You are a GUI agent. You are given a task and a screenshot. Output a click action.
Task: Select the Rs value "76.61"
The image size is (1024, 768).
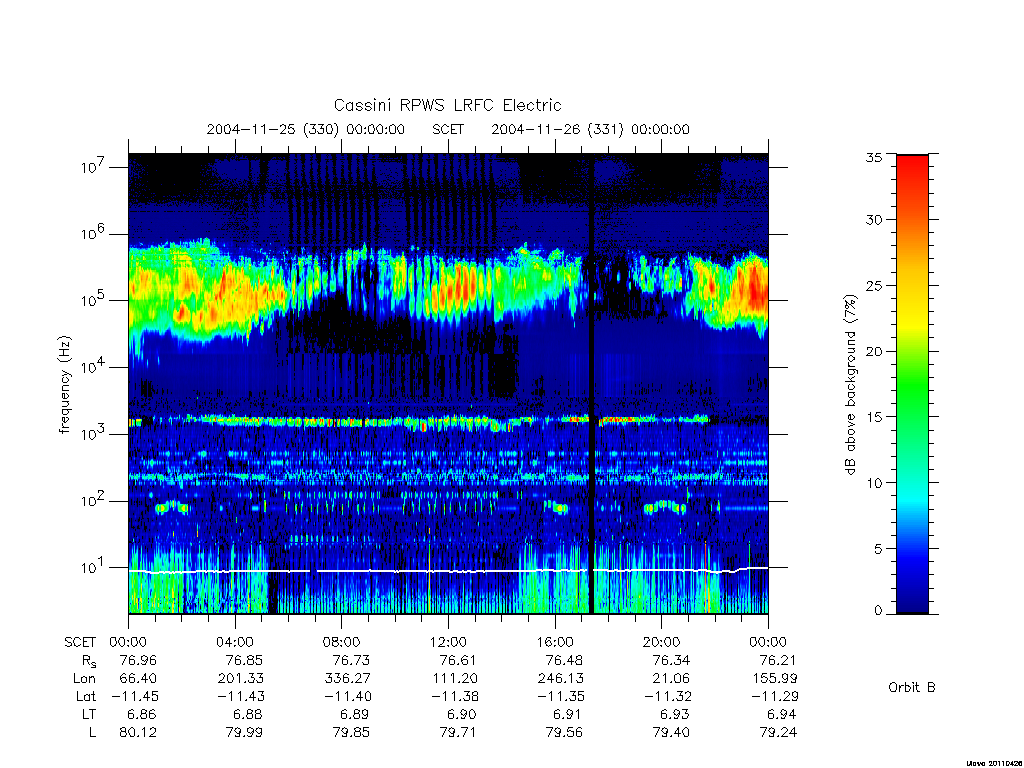point(458,660)
